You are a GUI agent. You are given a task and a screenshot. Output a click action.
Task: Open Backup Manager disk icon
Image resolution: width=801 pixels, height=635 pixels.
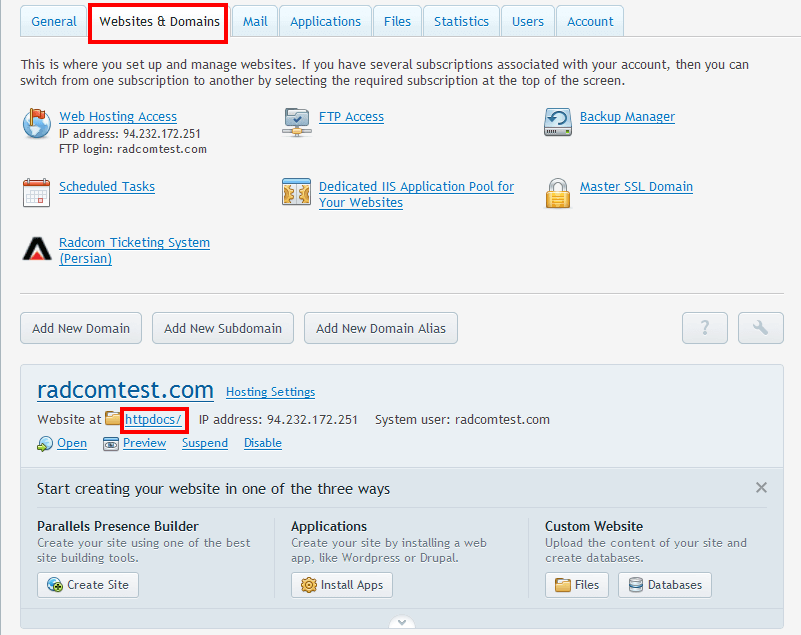point(557,123)
